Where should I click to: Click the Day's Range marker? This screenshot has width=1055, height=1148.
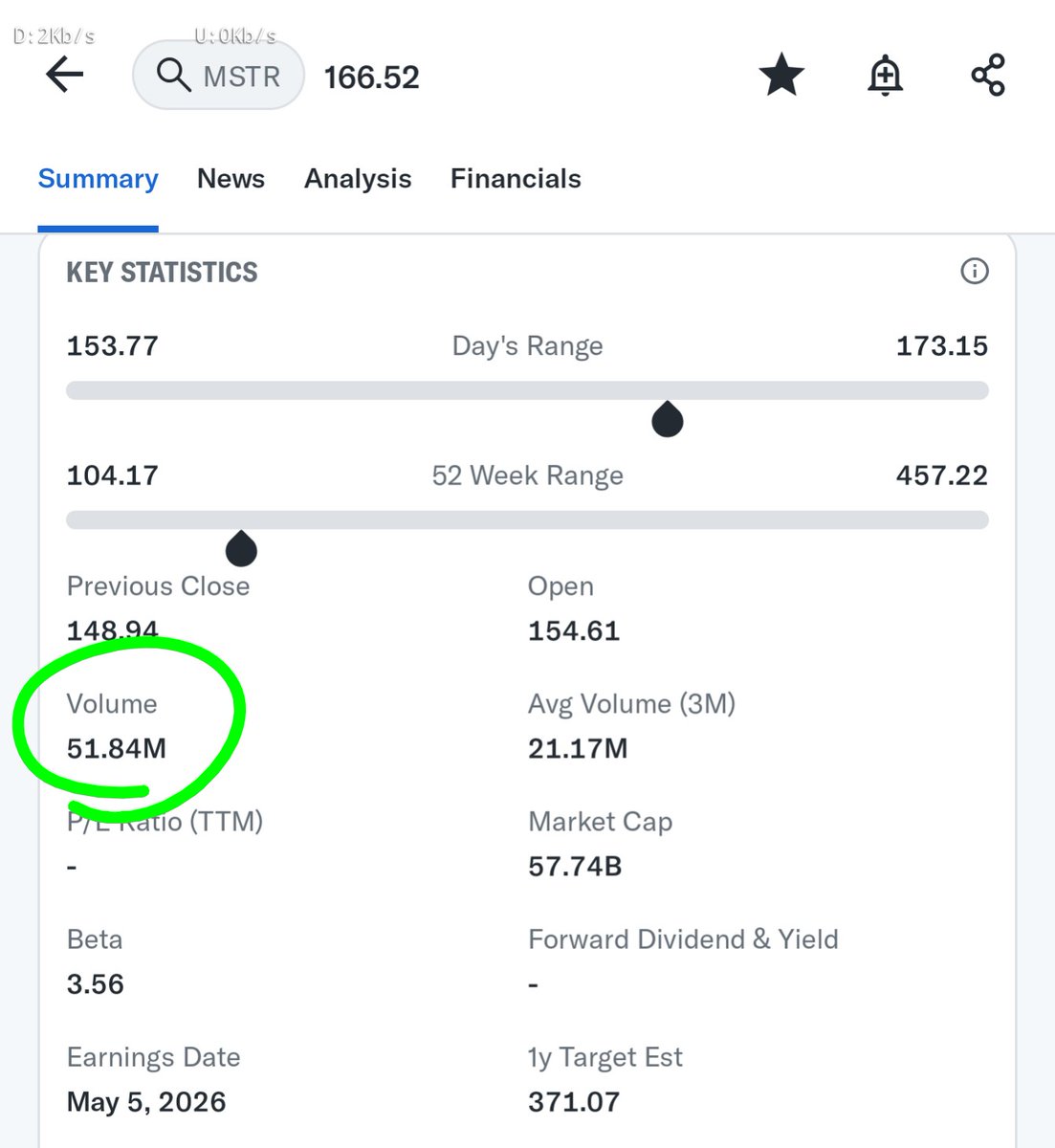(668, 419)
